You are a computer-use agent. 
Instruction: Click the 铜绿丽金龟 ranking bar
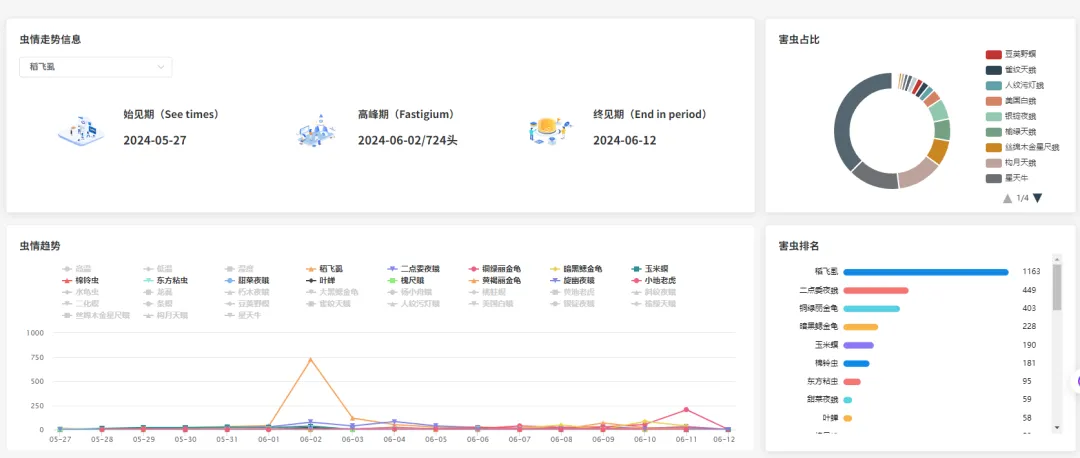[x=871, y=308]
